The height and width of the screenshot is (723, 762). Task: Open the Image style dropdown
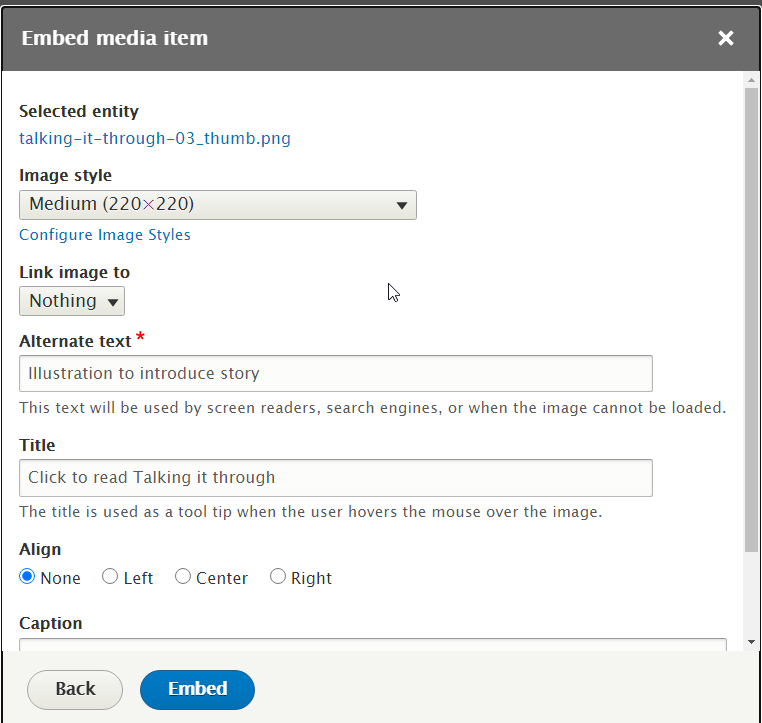pos(218,205)
